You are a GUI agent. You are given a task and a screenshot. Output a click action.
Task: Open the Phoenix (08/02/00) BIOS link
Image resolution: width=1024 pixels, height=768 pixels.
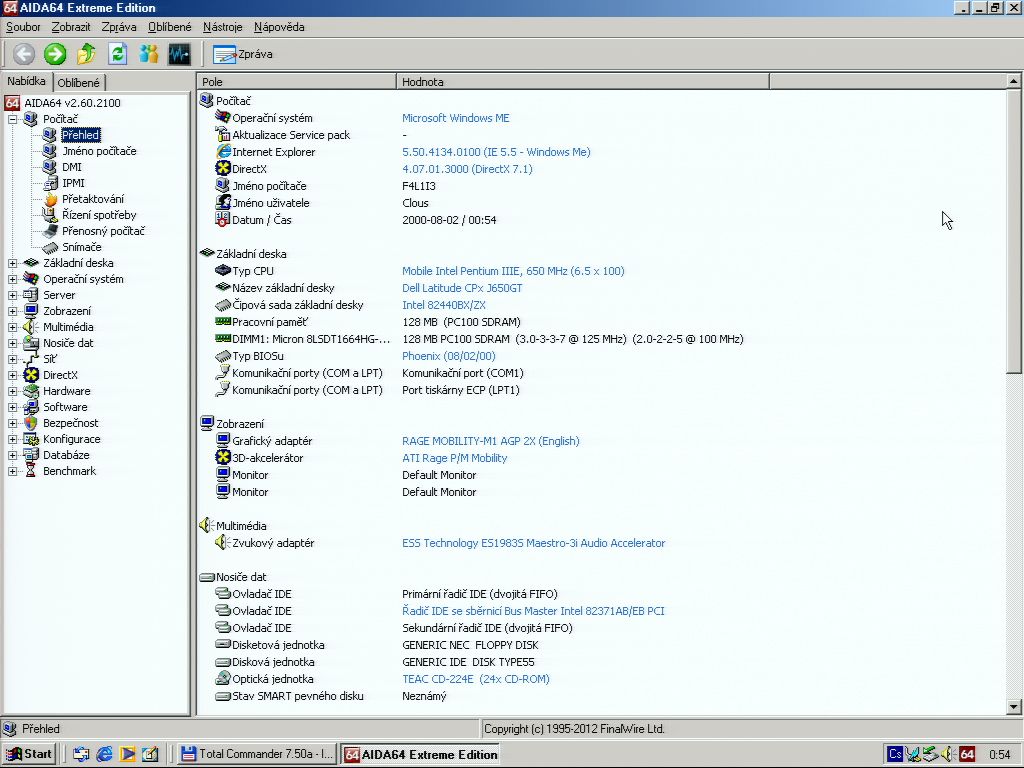click(x=449, y=356)
